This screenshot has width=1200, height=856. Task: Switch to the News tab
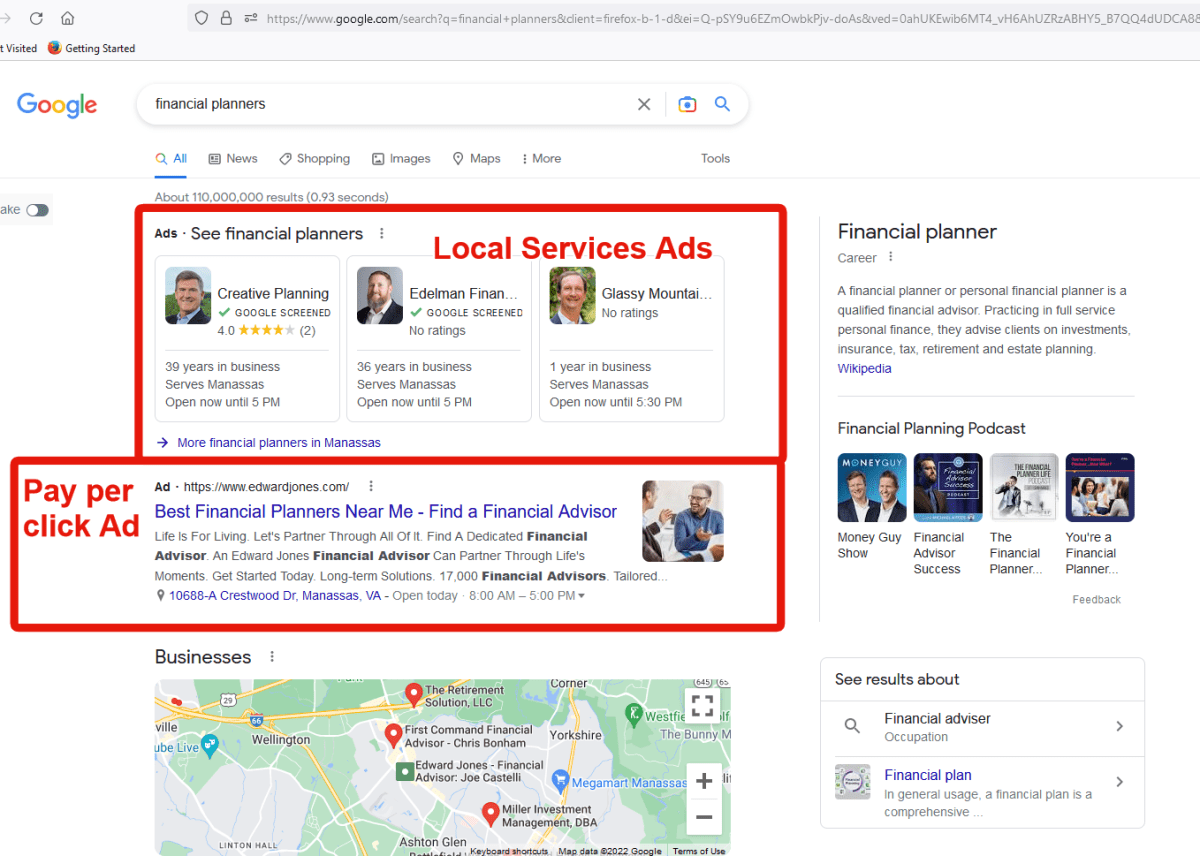(x=233, y=158)
